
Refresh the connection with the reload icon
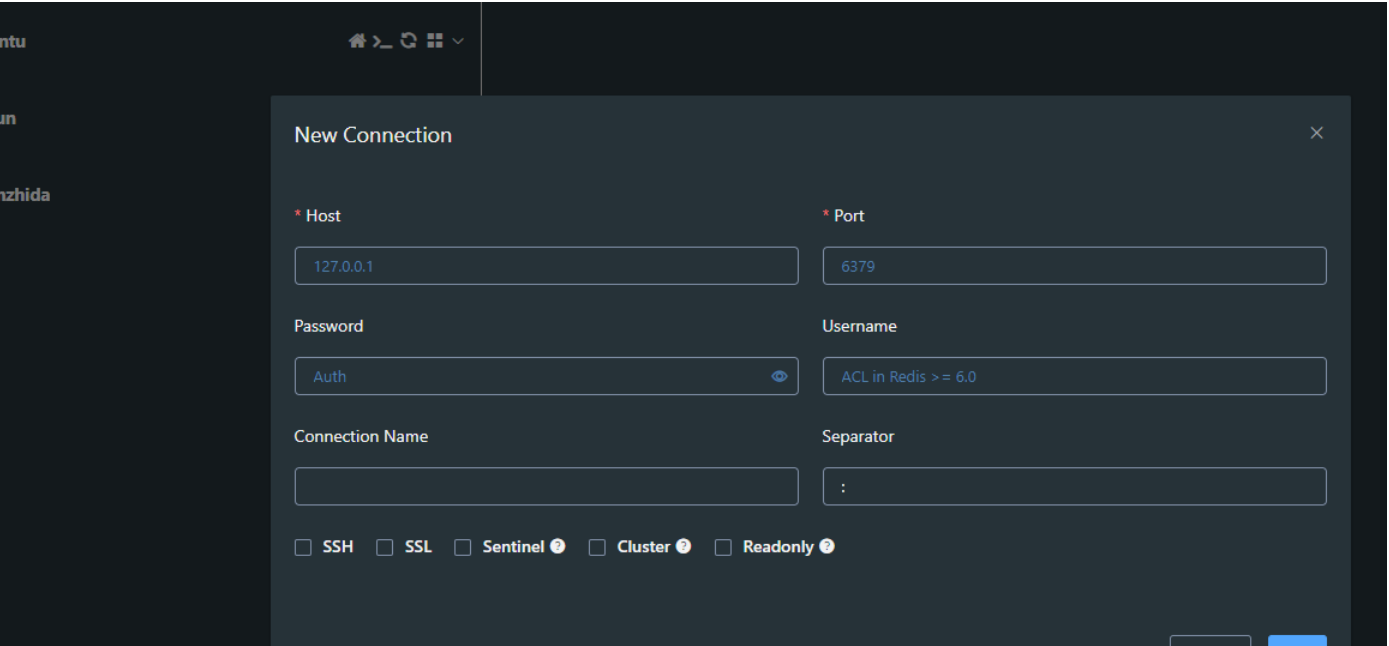point(408,41)
